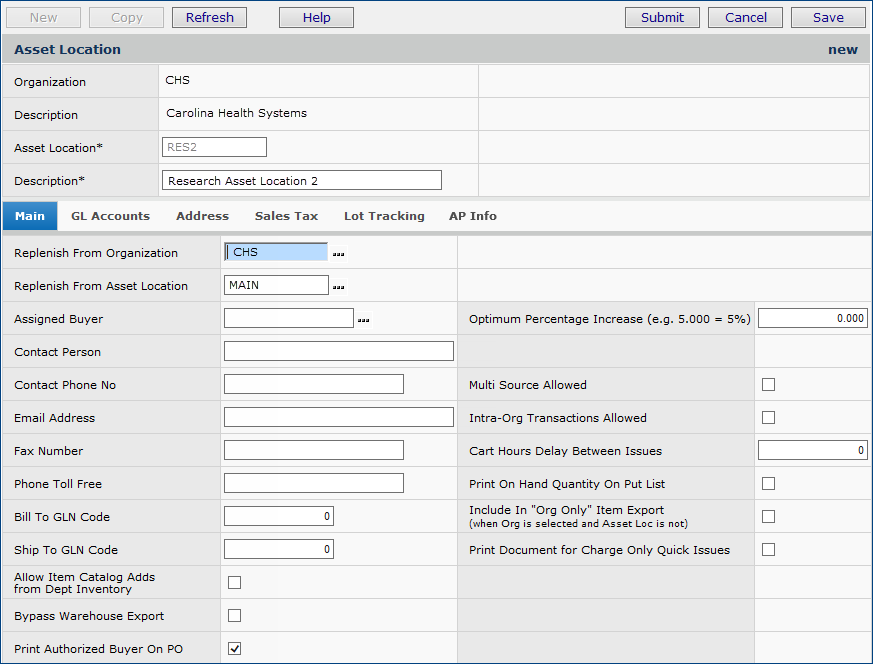Check Print On Hand Quantity On Put List

768,484
